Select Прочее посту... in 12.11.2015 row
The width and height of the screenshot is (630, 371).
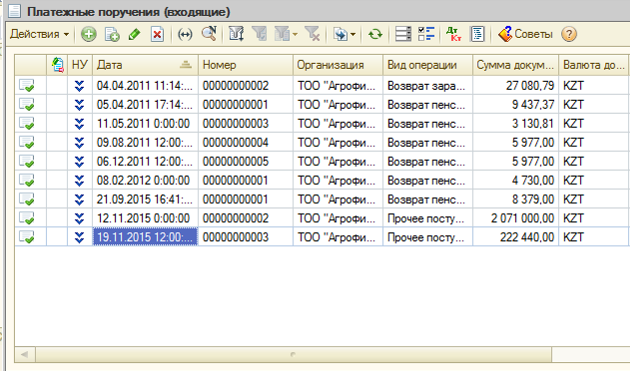[x=428, y=218]
